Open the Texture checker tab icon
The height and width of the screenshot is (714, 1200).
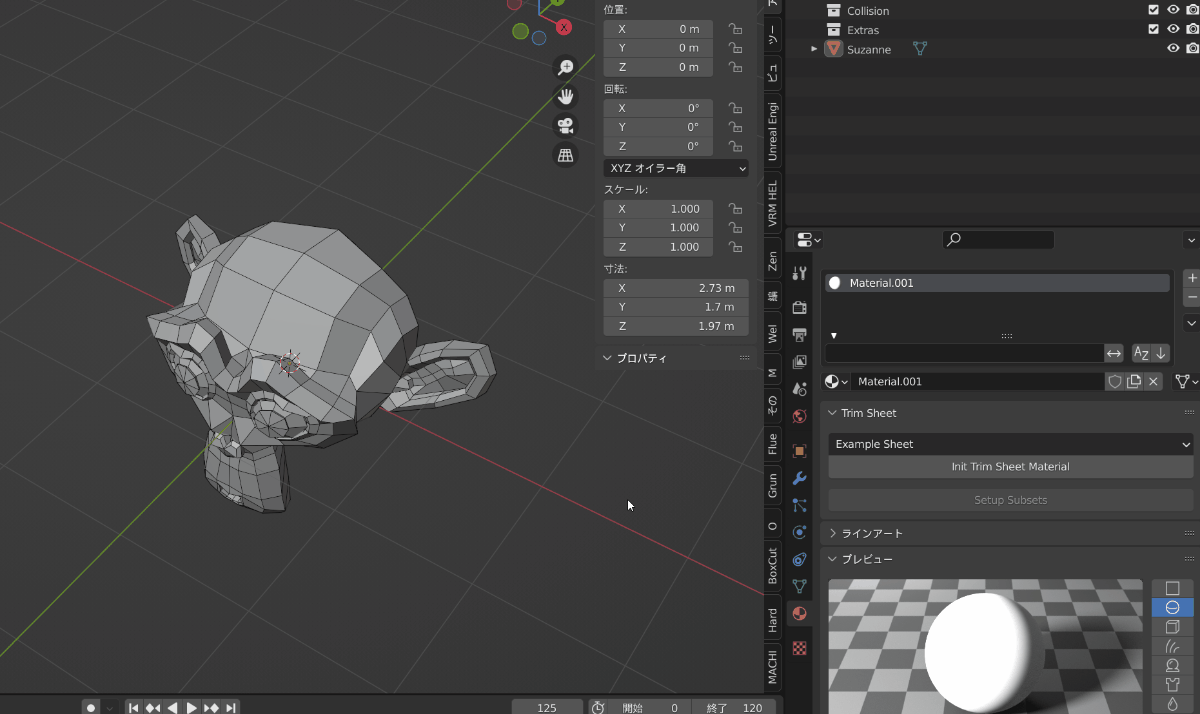[799, 648]
